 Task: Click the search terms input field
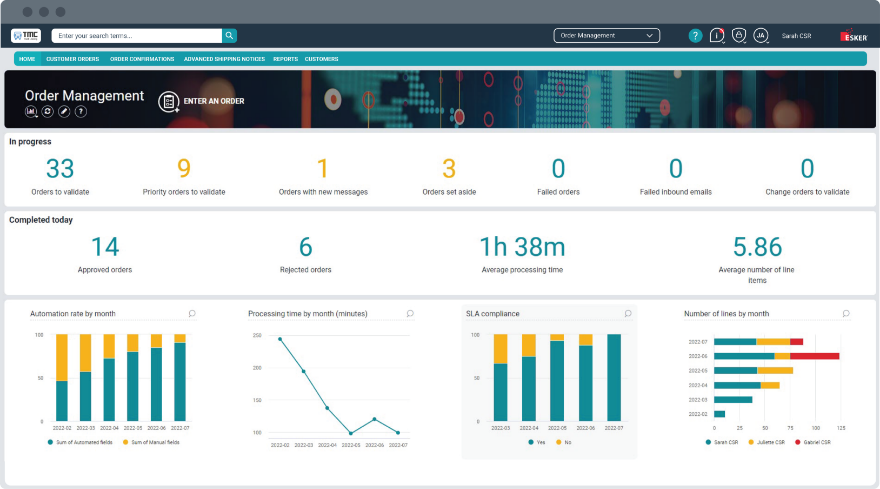pyautogui.click(x=135, y=35)
